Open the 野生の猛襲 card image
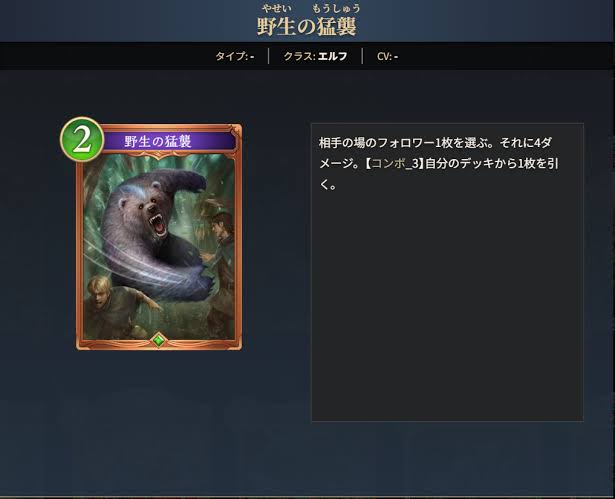 tap(159, 237)
